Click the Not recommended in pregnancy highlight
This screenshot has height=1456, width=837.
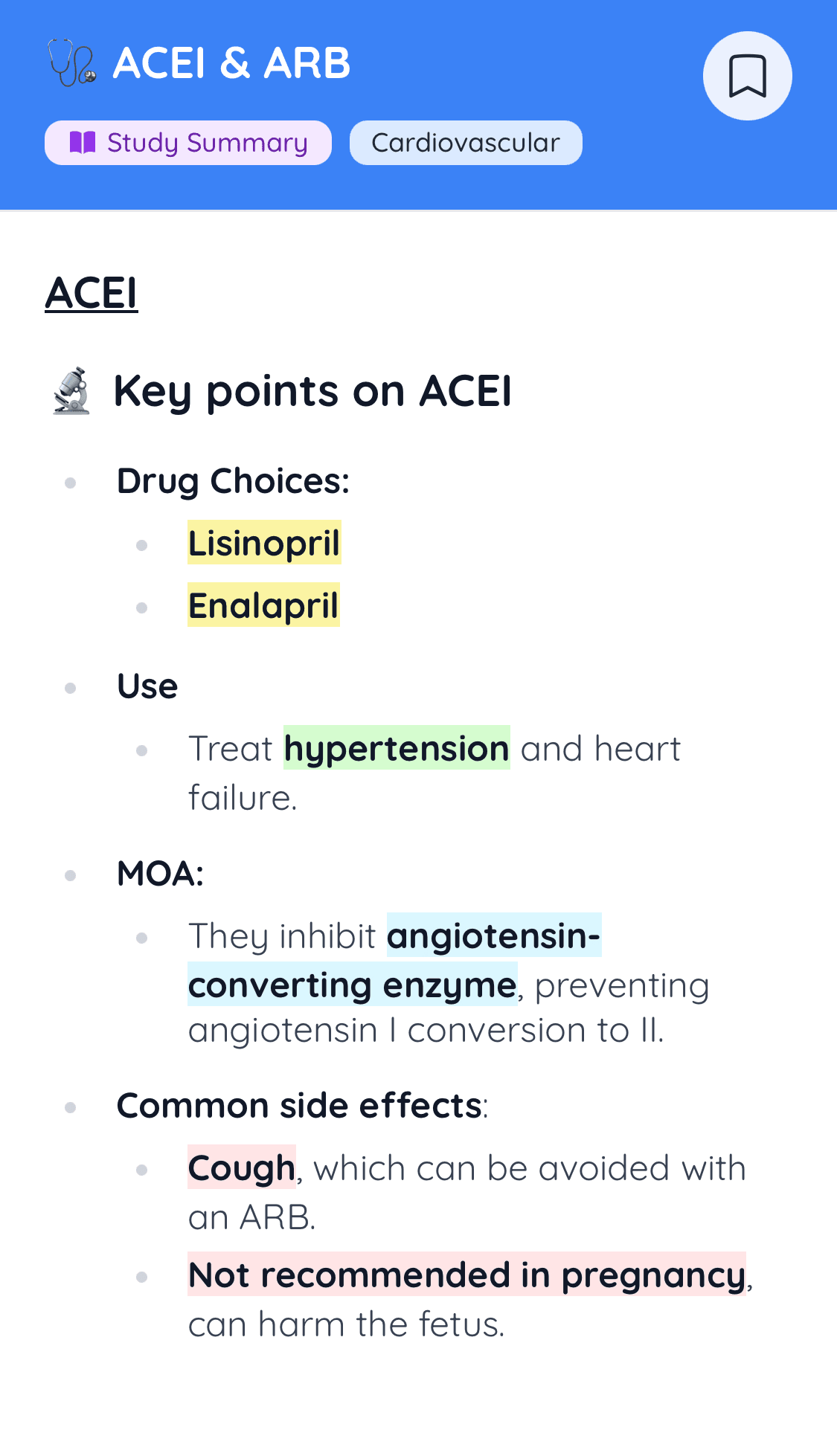466,1274
